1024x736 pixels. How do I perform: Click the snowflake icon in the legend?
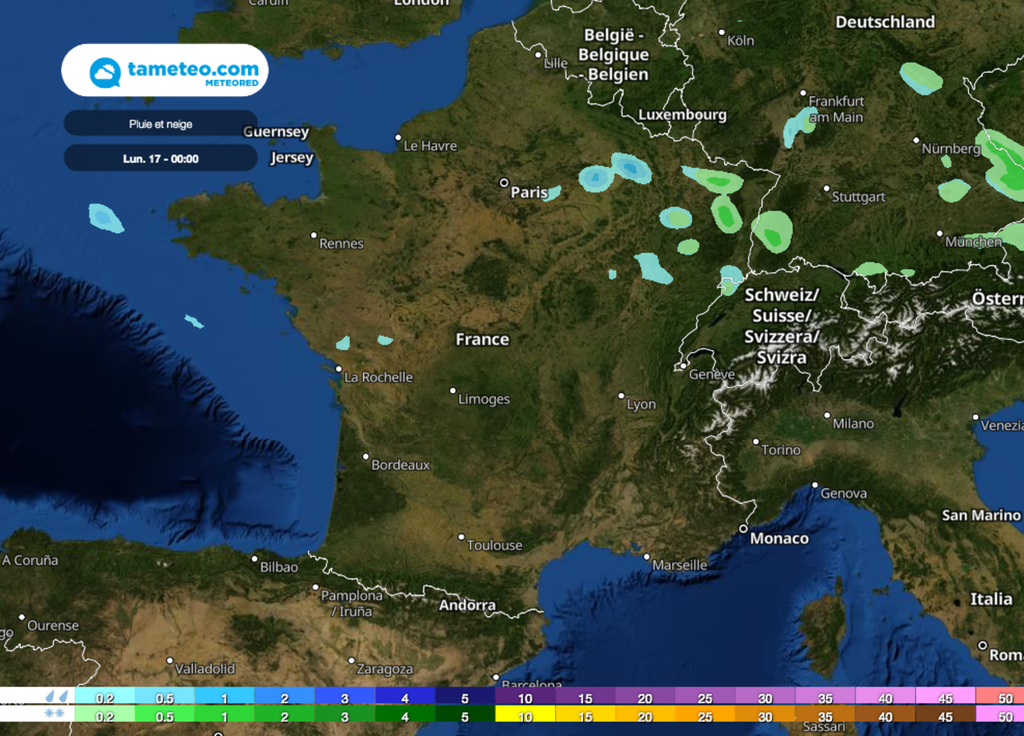tap(52, 714)
